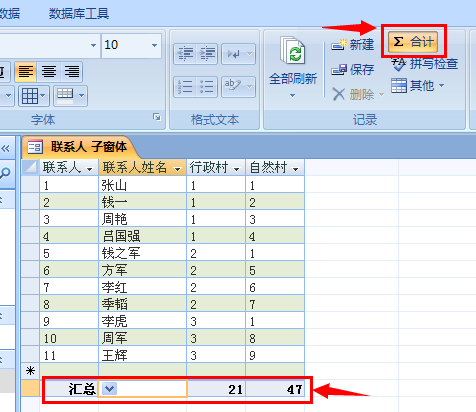Open the 其他 more options menu
Viewport: 476px width, 412px height.
pyautogui.click(x=418, y=86)
